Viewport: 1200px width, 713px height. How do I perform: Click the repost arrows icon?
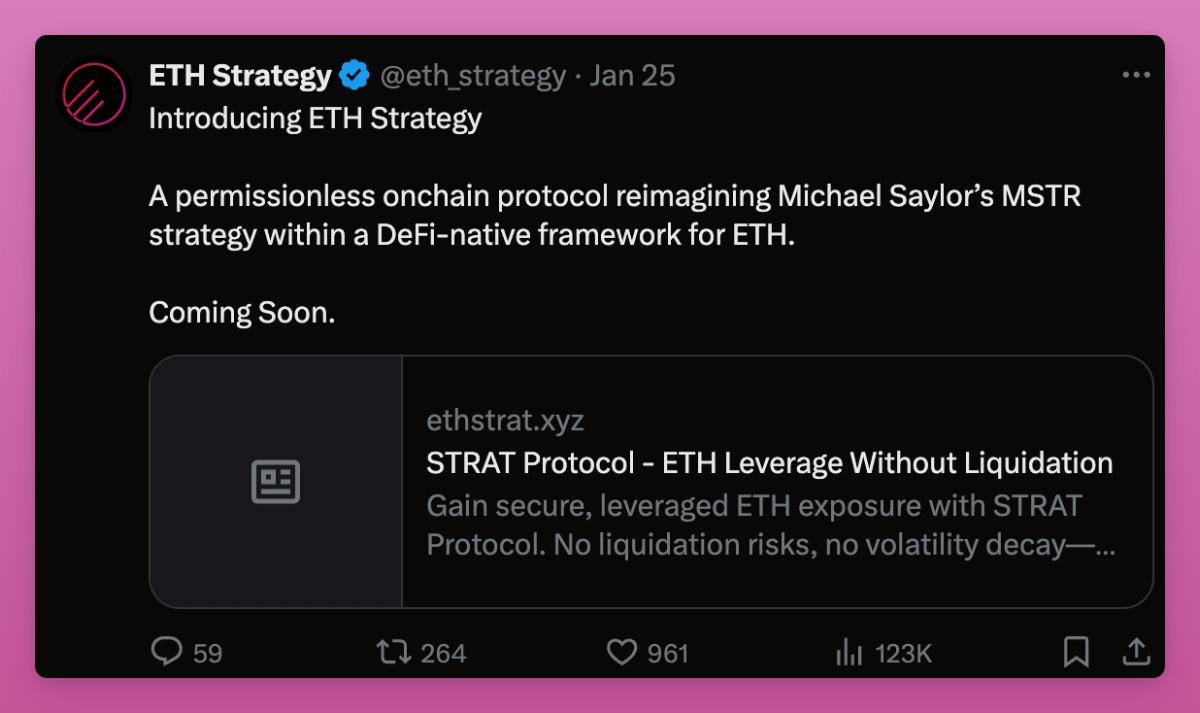coord(393,653)
